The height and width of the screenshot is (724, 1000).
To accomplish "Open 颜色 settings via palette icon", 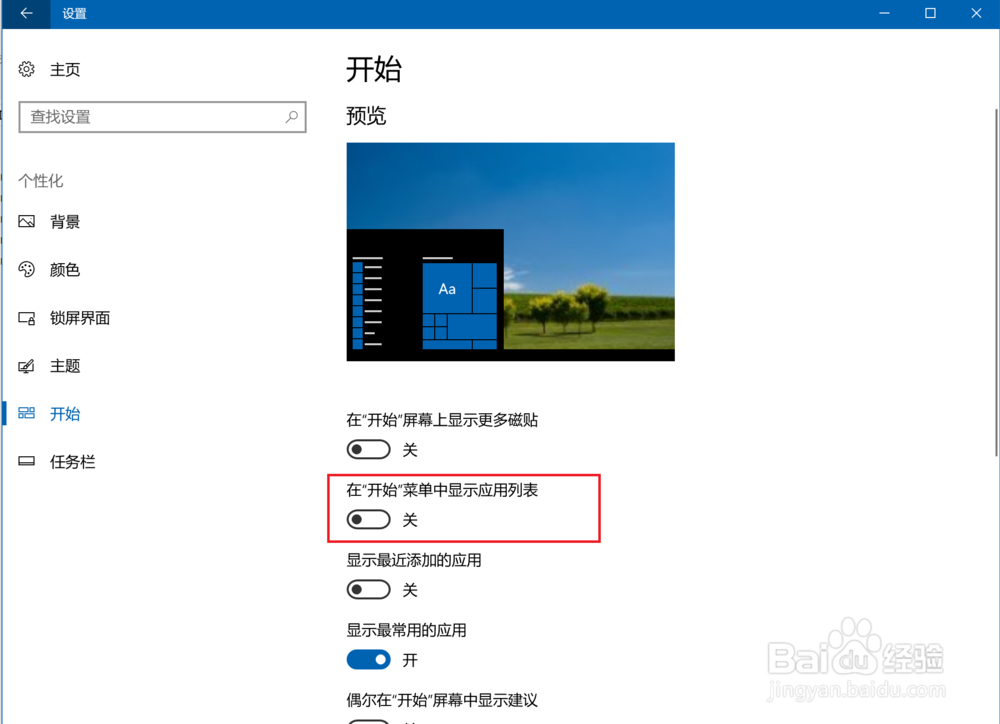I will click(x=26, y=269).
